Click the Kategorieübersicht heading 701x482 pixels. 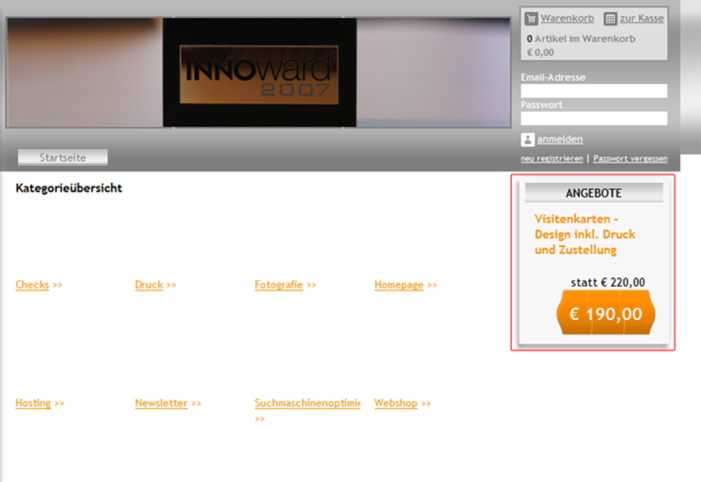pyautogui.click(x=69, y=188)
